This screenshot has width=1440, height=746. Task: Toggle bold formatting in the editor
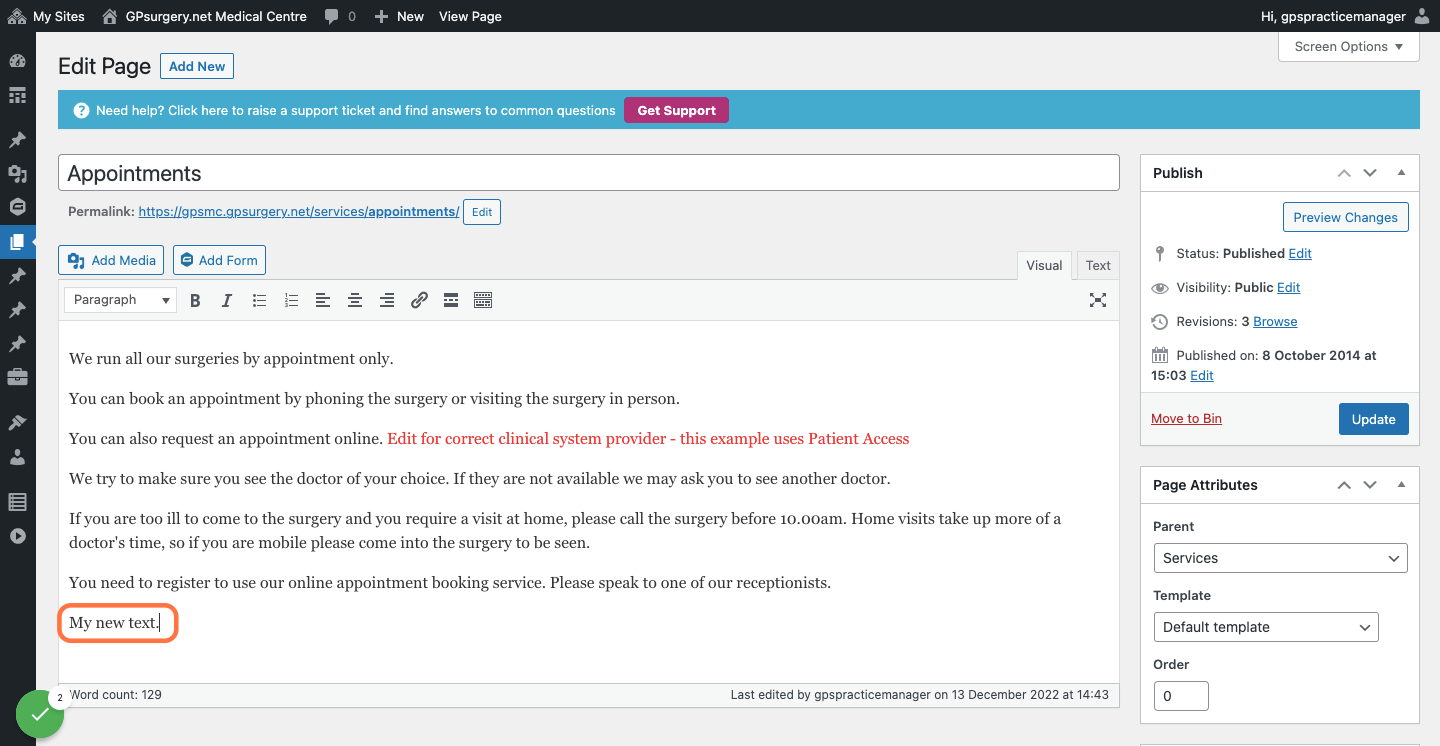[x=195, y=300]
